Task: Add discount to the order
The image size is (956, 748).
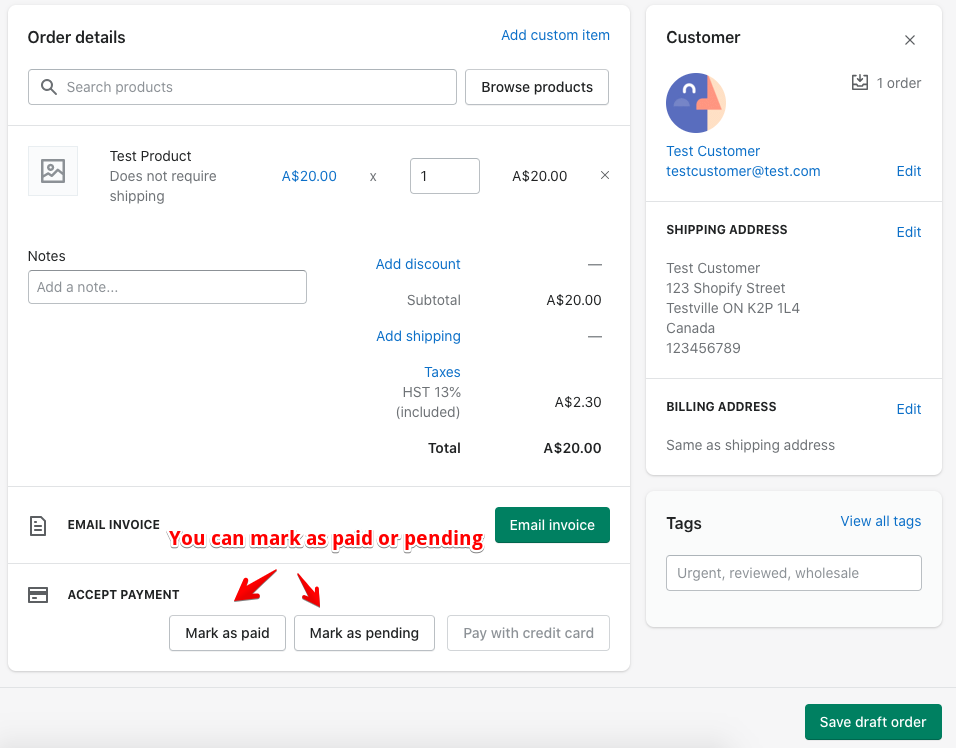Action: [x=418, y=264]
